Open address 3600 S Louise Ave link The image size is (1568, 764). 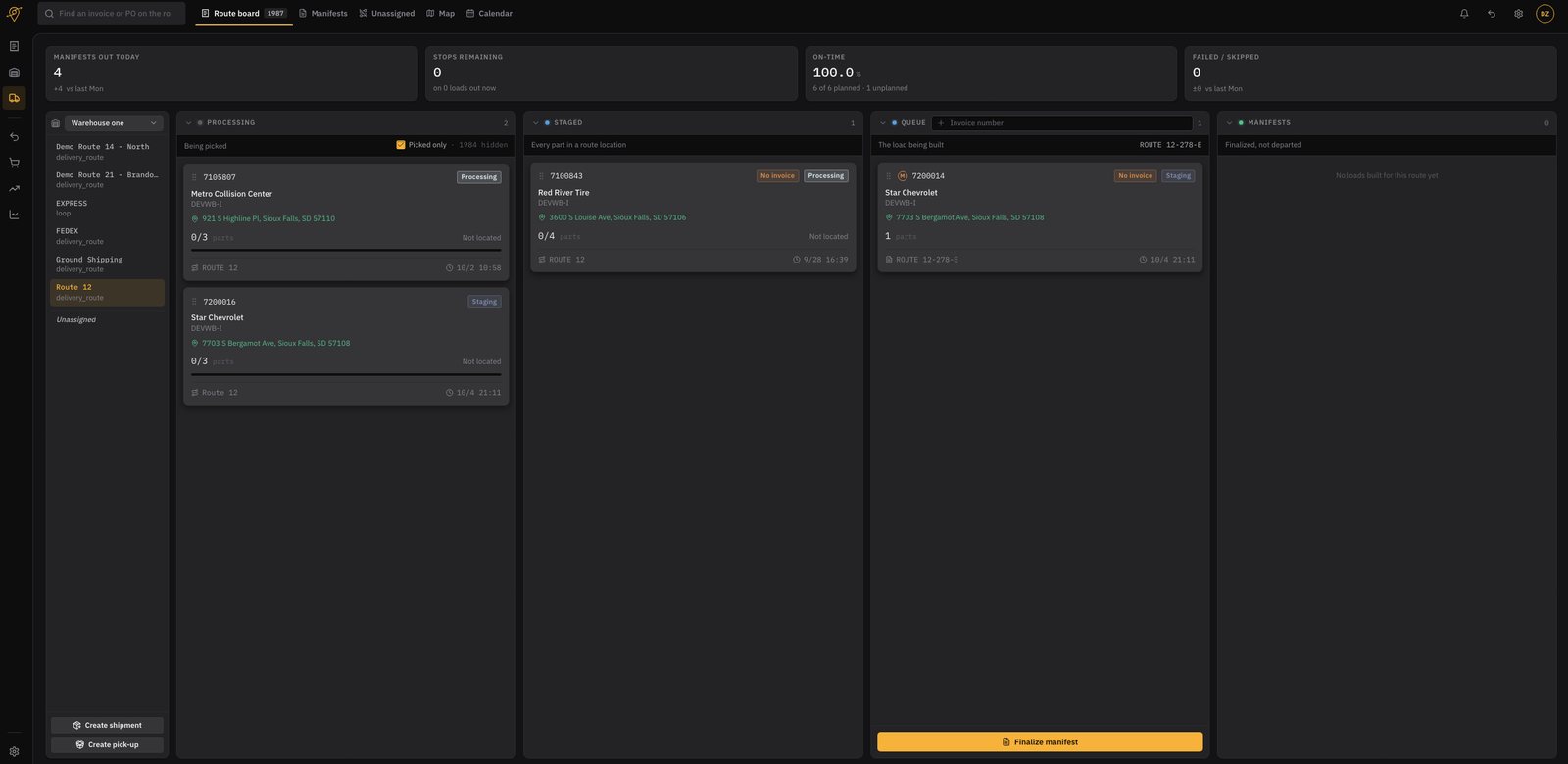(x=617, y=217)
